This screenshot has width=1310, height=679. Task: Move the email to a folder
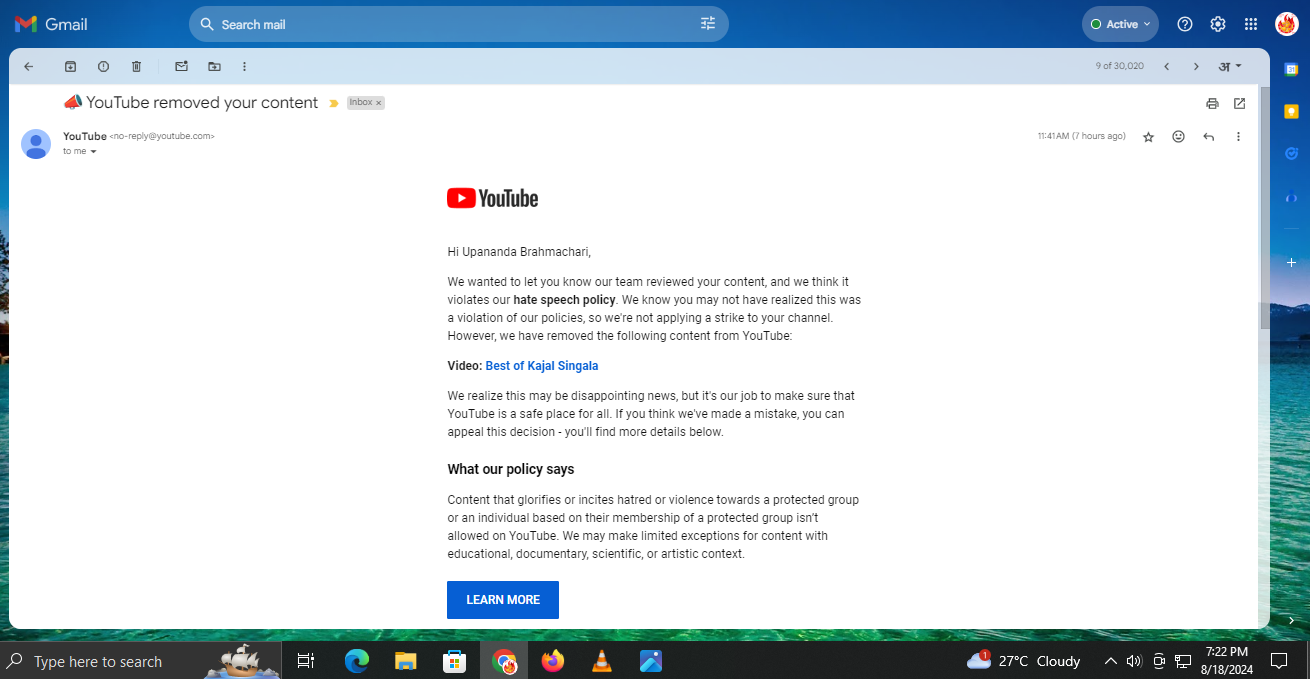pos(214,66)
